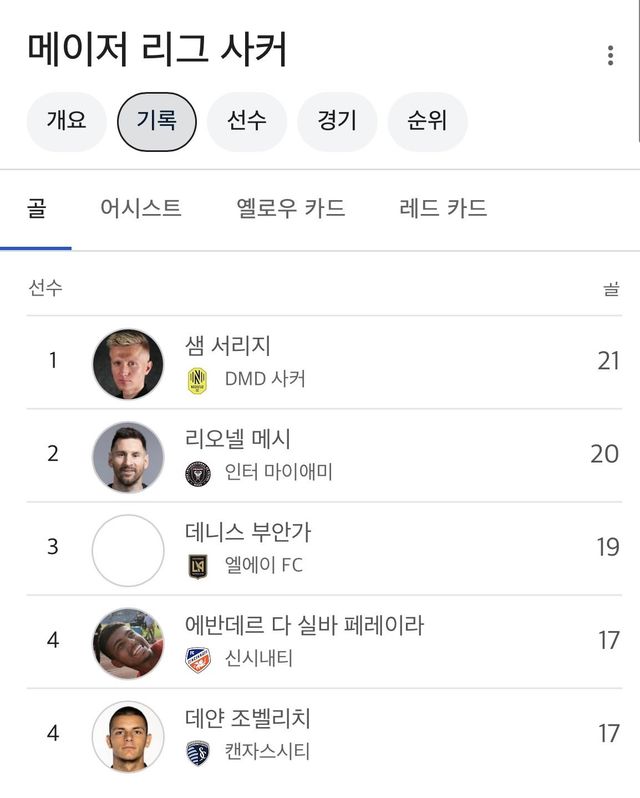Click the Nashville SC club crest icon
Viewport: 640px width, 798px height.
[198, 380]
